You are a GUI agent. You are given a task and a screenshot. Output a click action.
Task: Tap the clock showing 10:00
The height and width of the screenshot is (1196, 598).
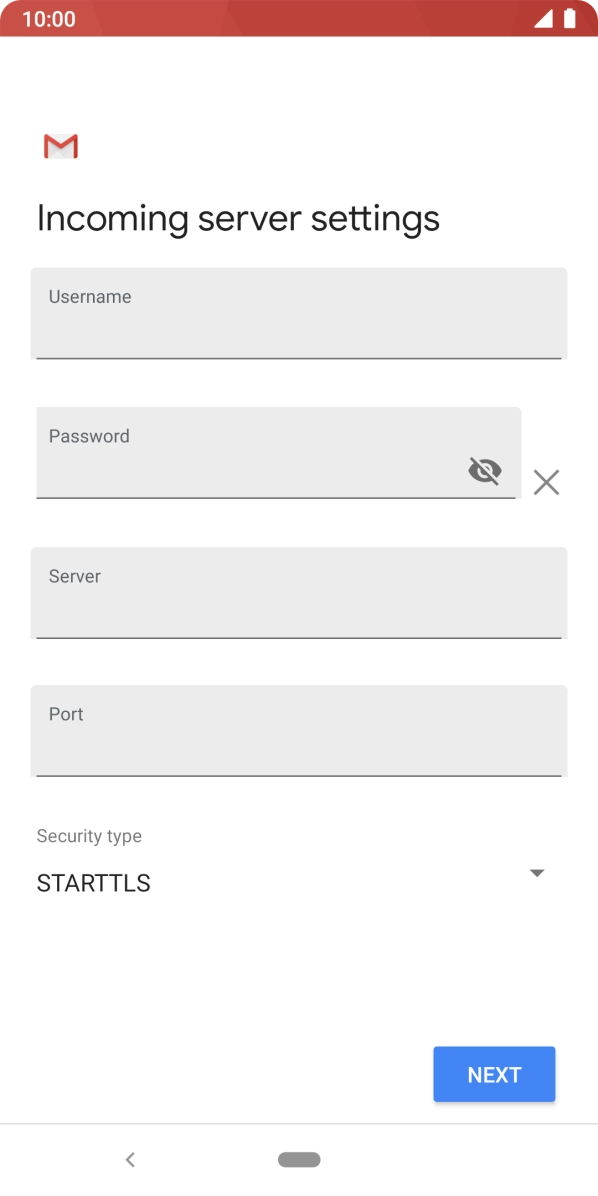coord(49,18)
